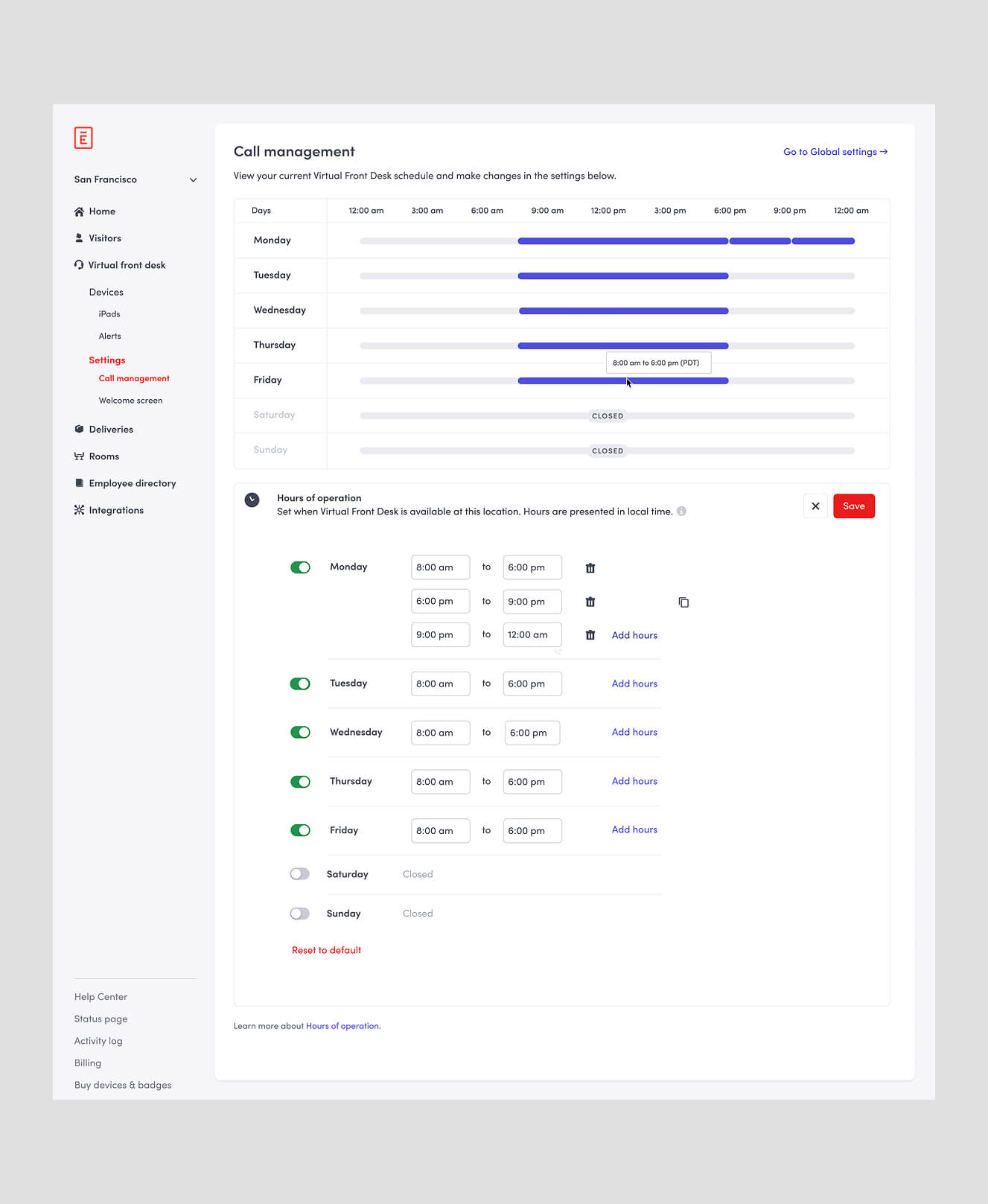Disable the Monday hours toggle
This screenshot has height=1204, width=988.
300,567
